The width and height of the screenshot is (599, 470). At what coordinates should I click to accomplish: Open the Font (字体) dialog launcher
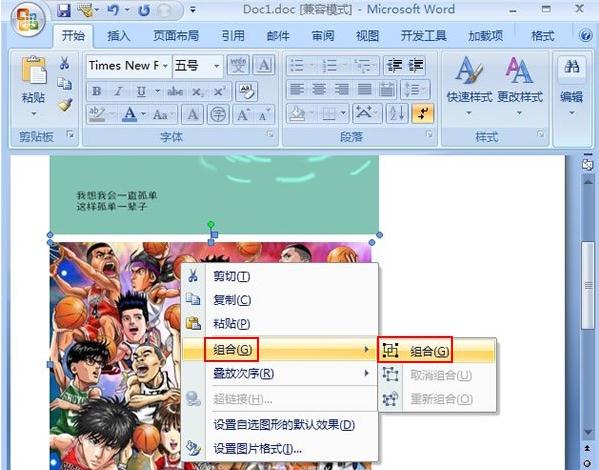pyautogui.click(x=270, y=134)
